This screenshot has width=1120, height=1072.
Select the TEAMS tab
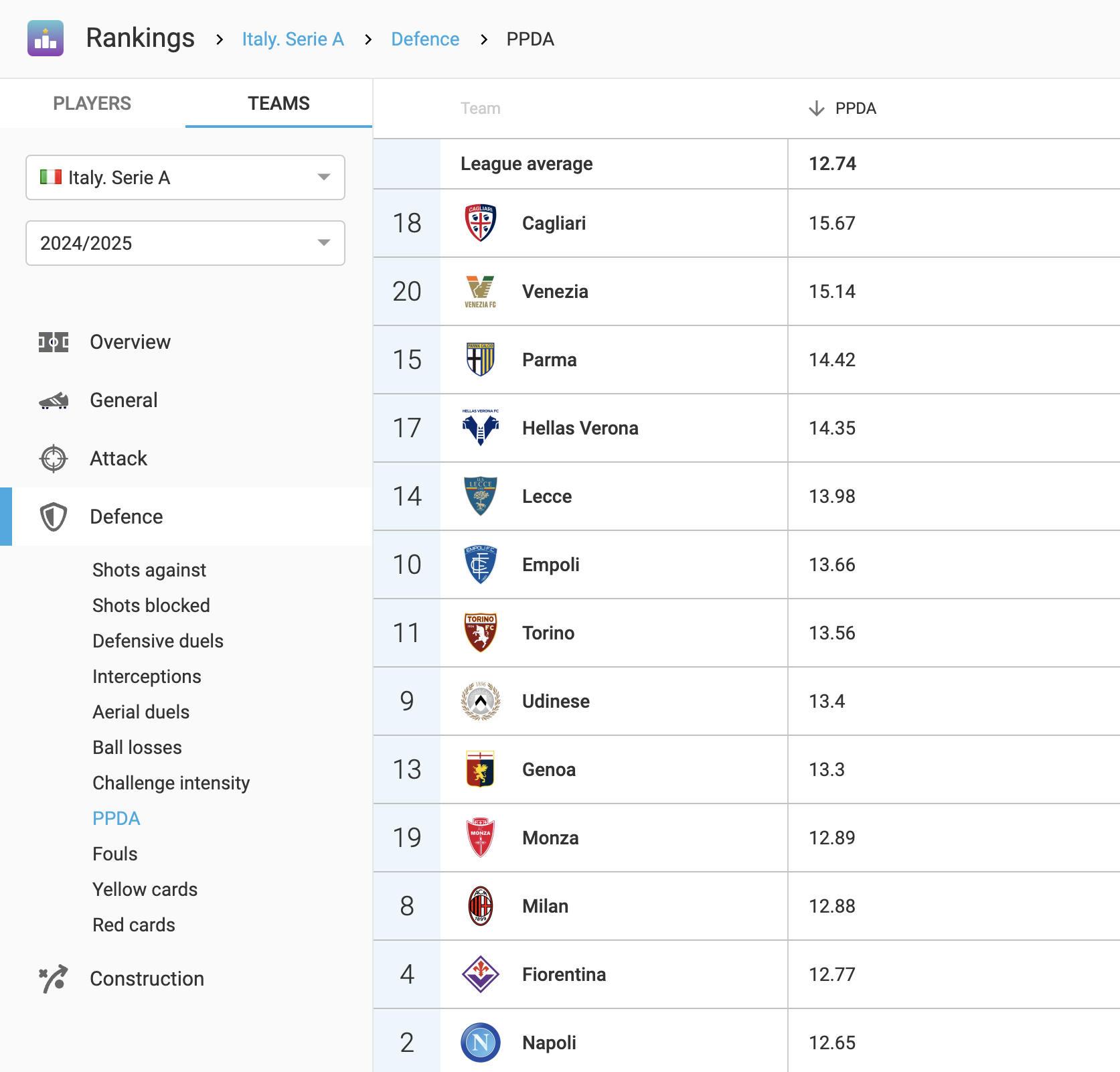[x=278, y=103]
